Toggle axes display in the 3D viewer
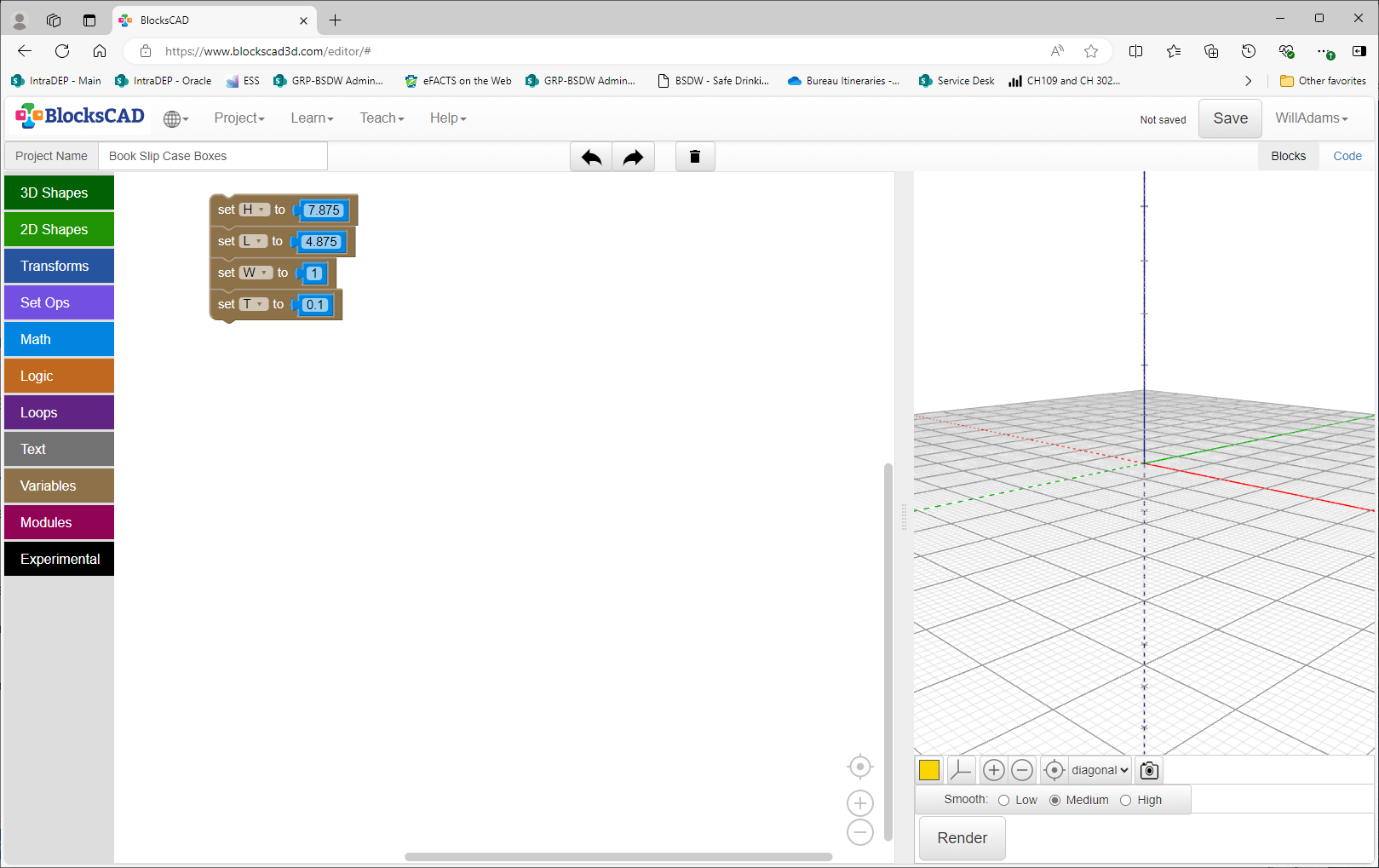This screenshot has width=1379, height=868. (x=961, y=770)
